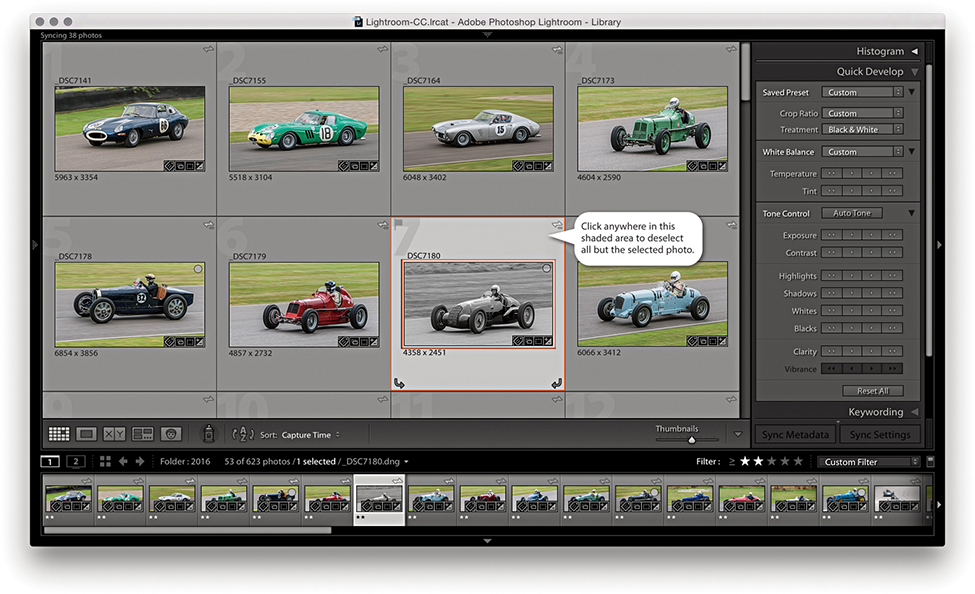This screenshot has width=975, height=594.
Task: Reverse sort direction with A-Z icon
Action: [242, 434]
